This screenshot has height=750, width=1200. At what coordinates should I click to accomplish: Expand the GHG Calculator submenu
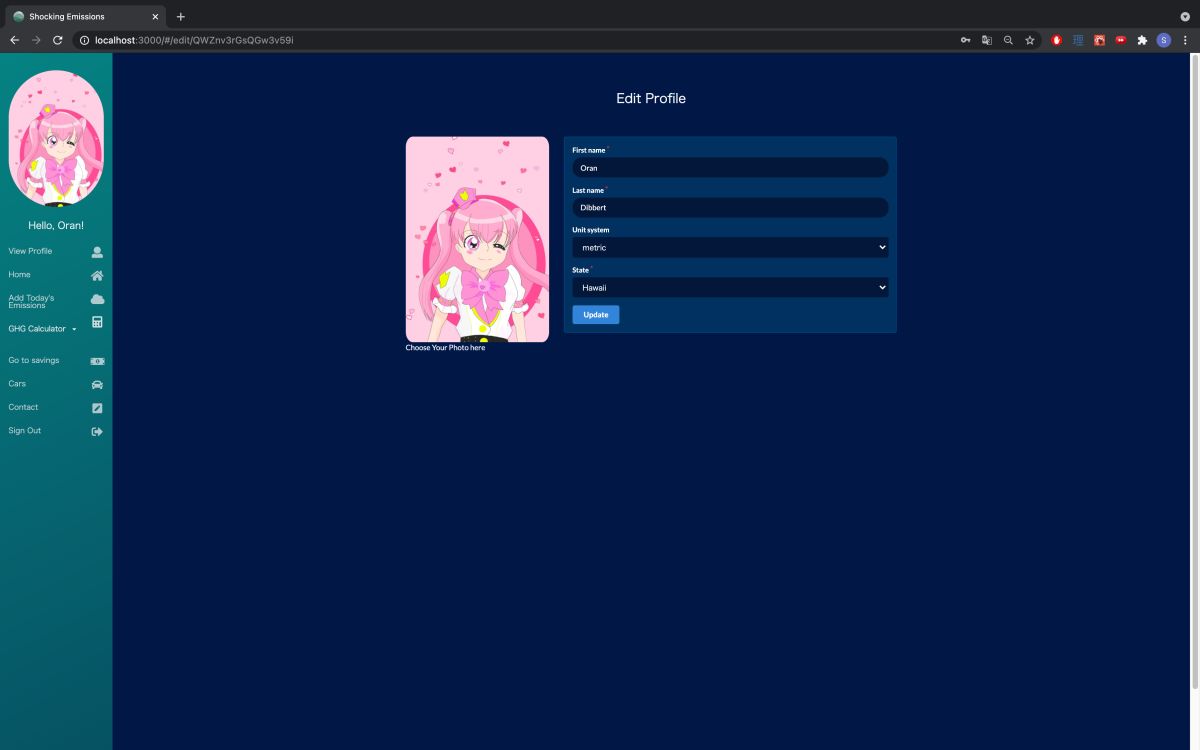pos(43,329)
